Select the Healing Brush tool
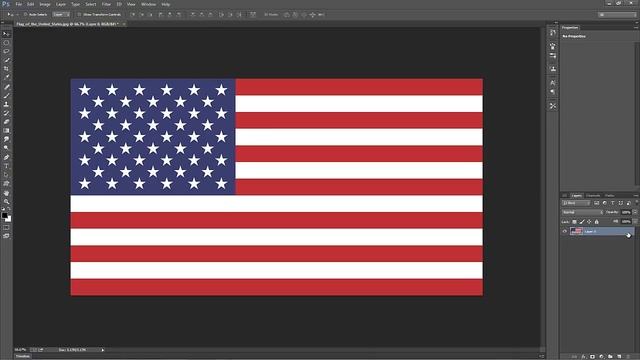Image resolution: width=640 pixels, height=360 pixels. pyautogui.click(x=6, y=87)
